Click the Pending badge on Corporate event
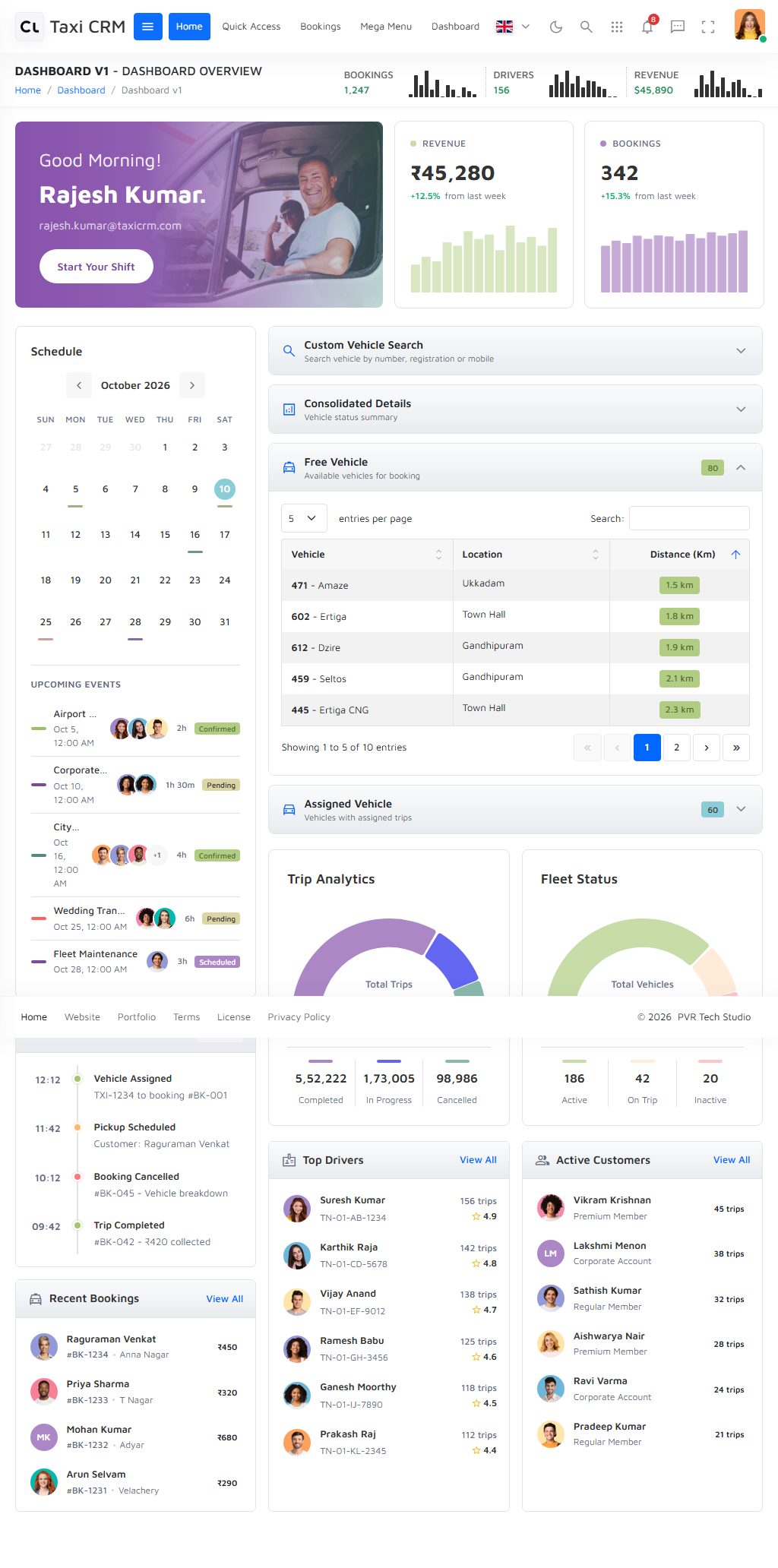The width and height of the screenshot is (778, 1568). [x=221, y=786]
